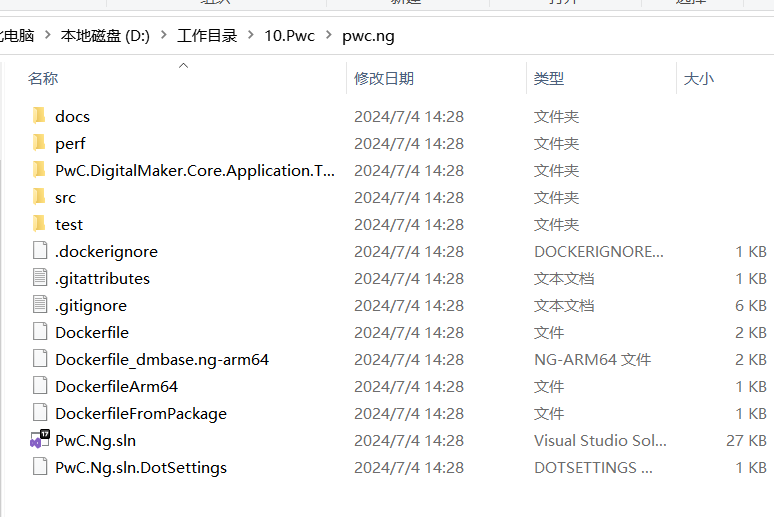Sort by the 类型 column header
Screen dimensions: 774x517
click(549, 79)
